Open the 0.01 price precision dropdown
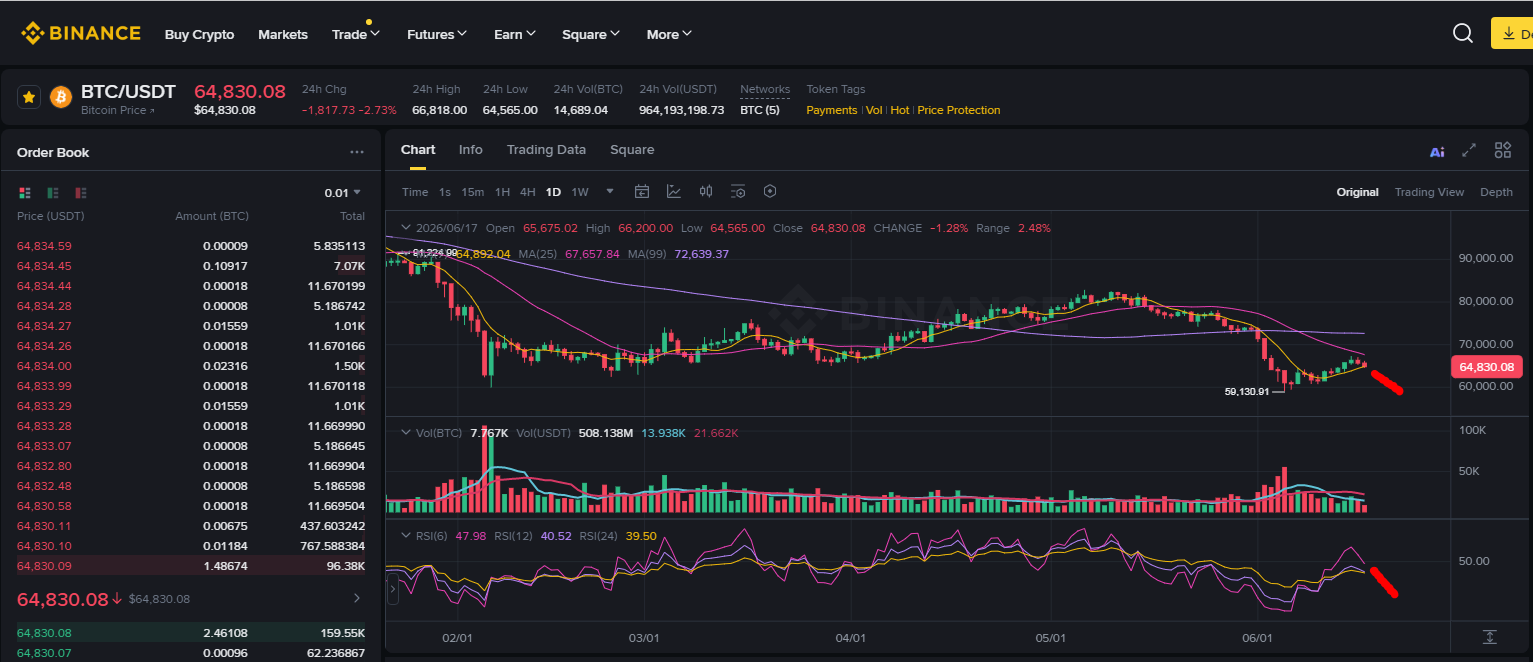1533x662 pixels. [343, 192]
